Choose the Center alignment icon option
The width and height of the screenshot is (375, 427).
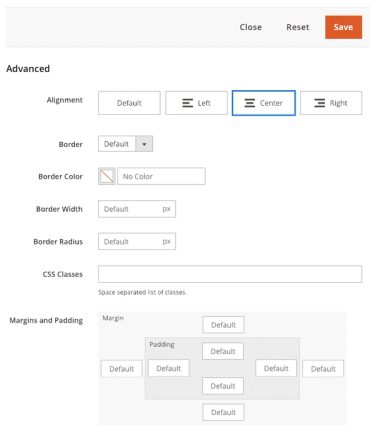click(264, 103)
